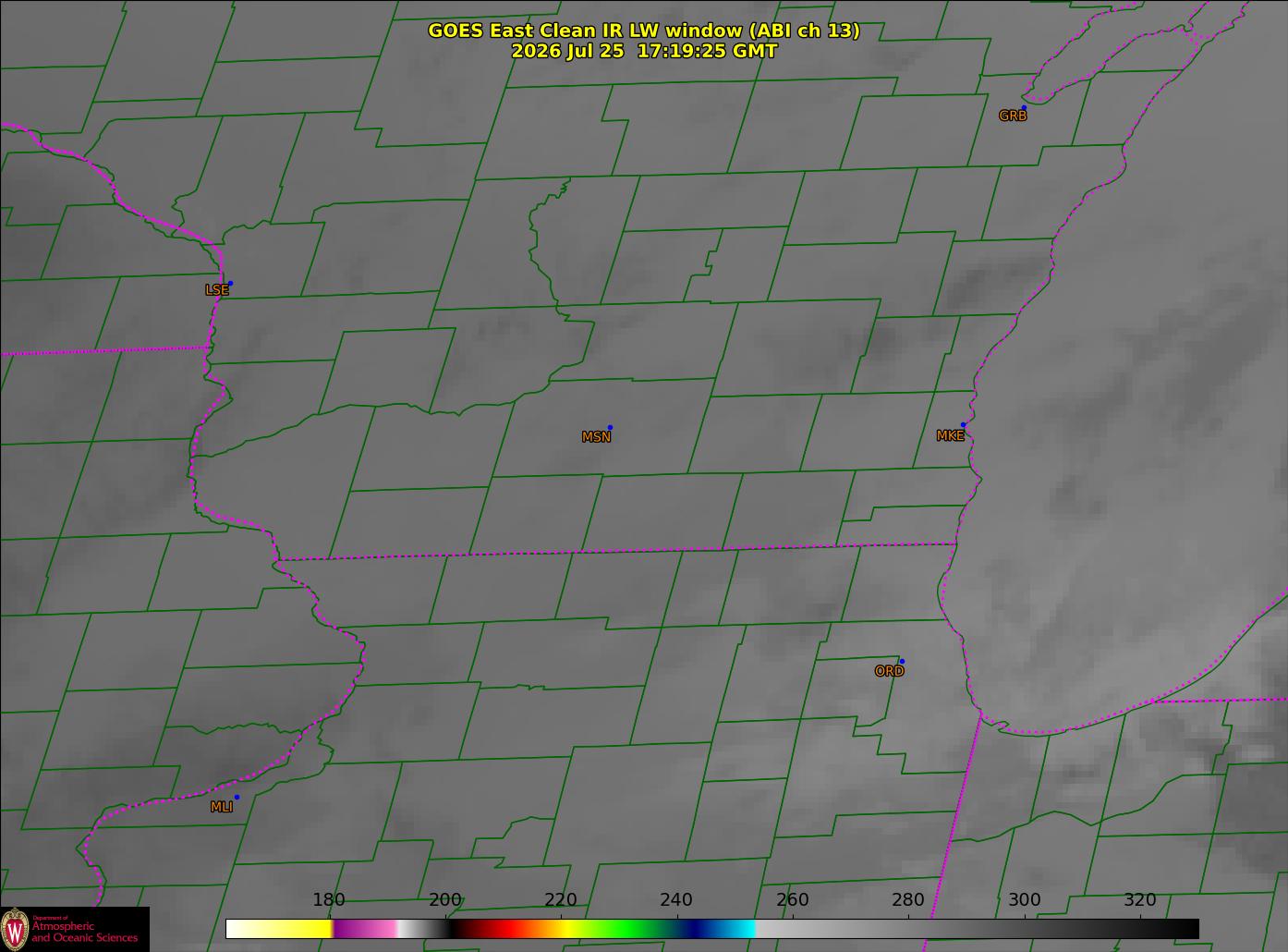
Task: Click the cyan segment near 250
Action: tap(739, 929)
